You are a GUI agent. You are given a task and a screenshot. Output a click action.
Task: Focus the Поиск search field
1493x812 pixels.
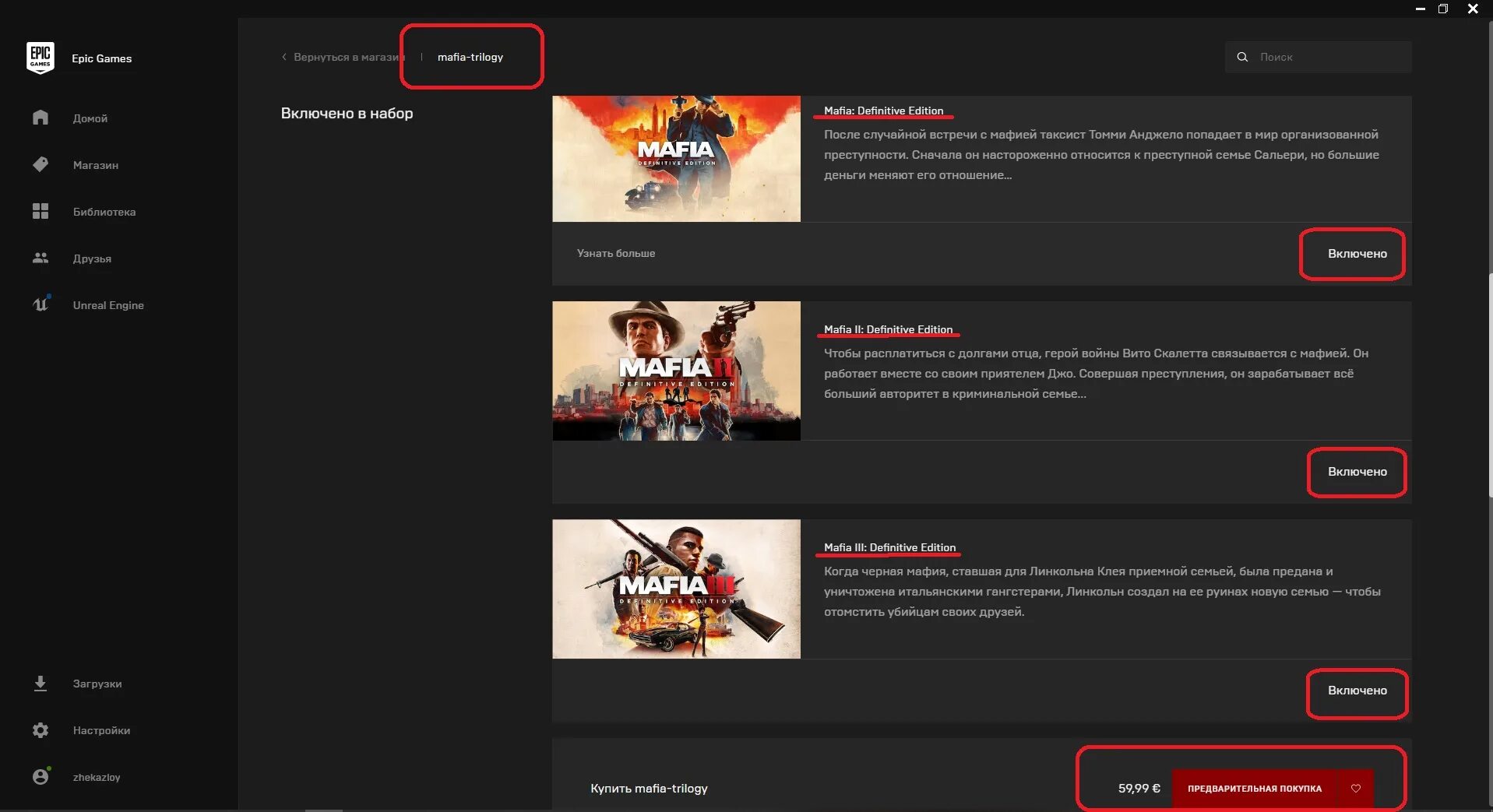click(1318, 57)
